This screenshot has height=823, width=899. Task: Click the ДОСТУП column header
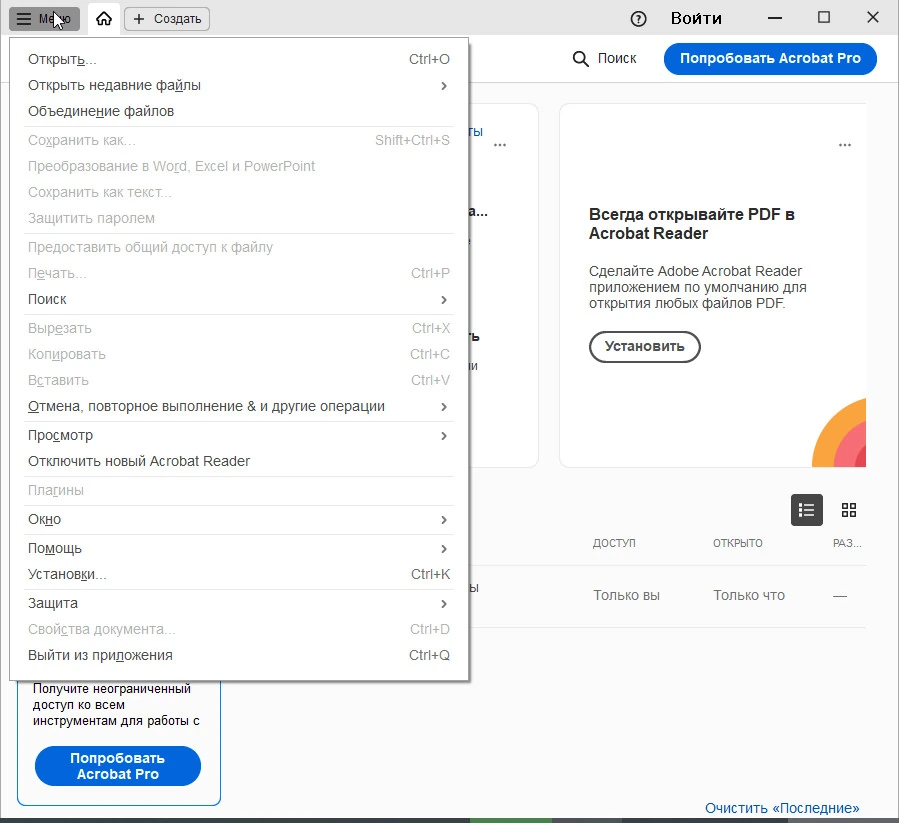pos(614,543)
